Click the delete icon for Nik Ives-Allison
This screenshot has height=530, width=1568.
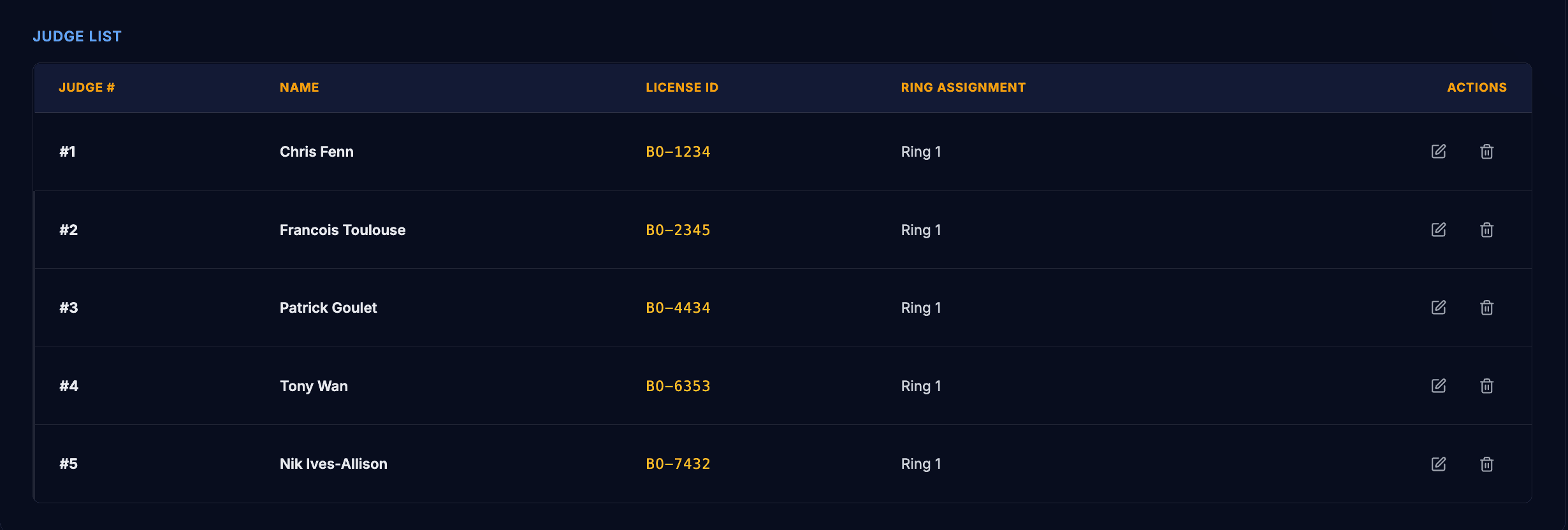coord(1486,464)
